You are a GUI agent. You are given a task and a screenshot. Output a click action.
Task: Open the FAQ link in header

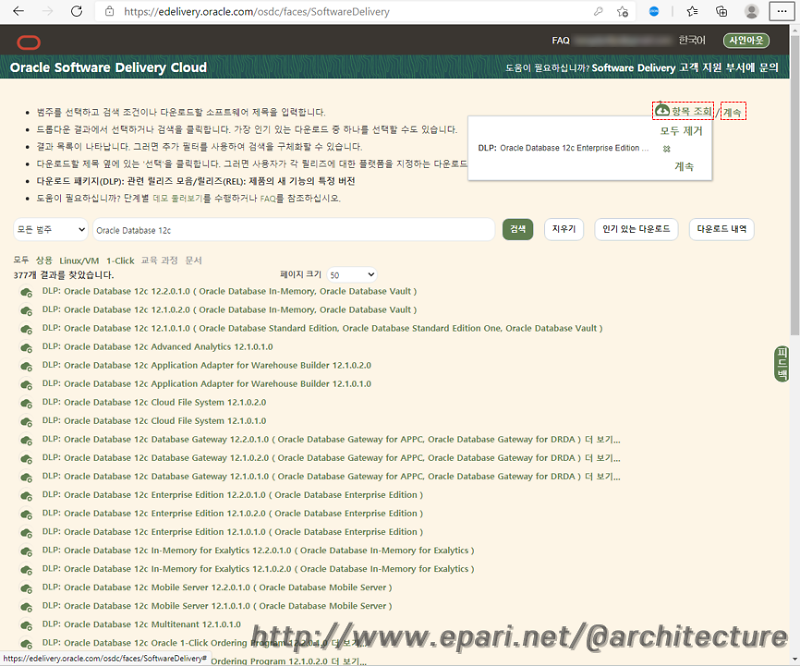tap(561, 41)
